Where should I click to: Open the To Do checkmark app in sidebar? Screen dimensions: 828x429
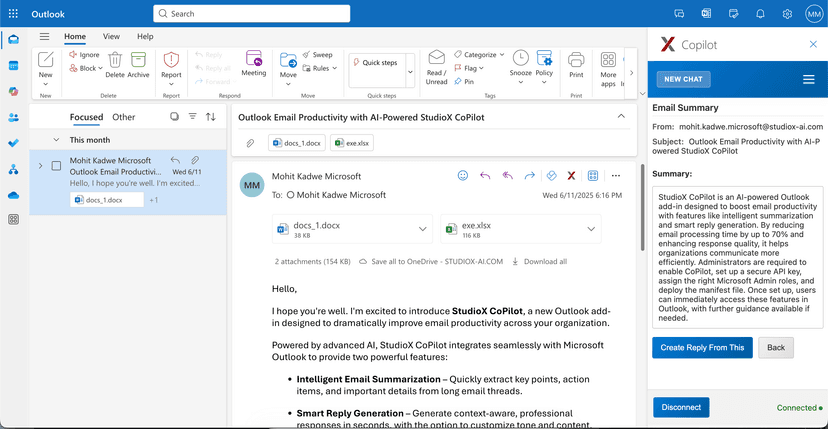click(x=14, y=143)
